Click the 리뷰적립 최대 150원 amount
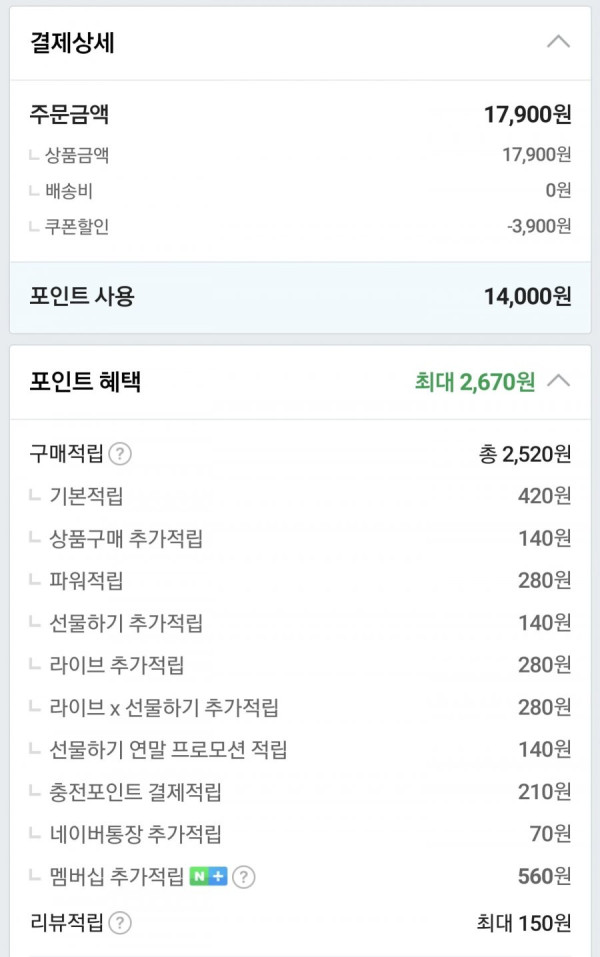Image resolution: width=600 pixels, height=957 pixels. point(524,923)
